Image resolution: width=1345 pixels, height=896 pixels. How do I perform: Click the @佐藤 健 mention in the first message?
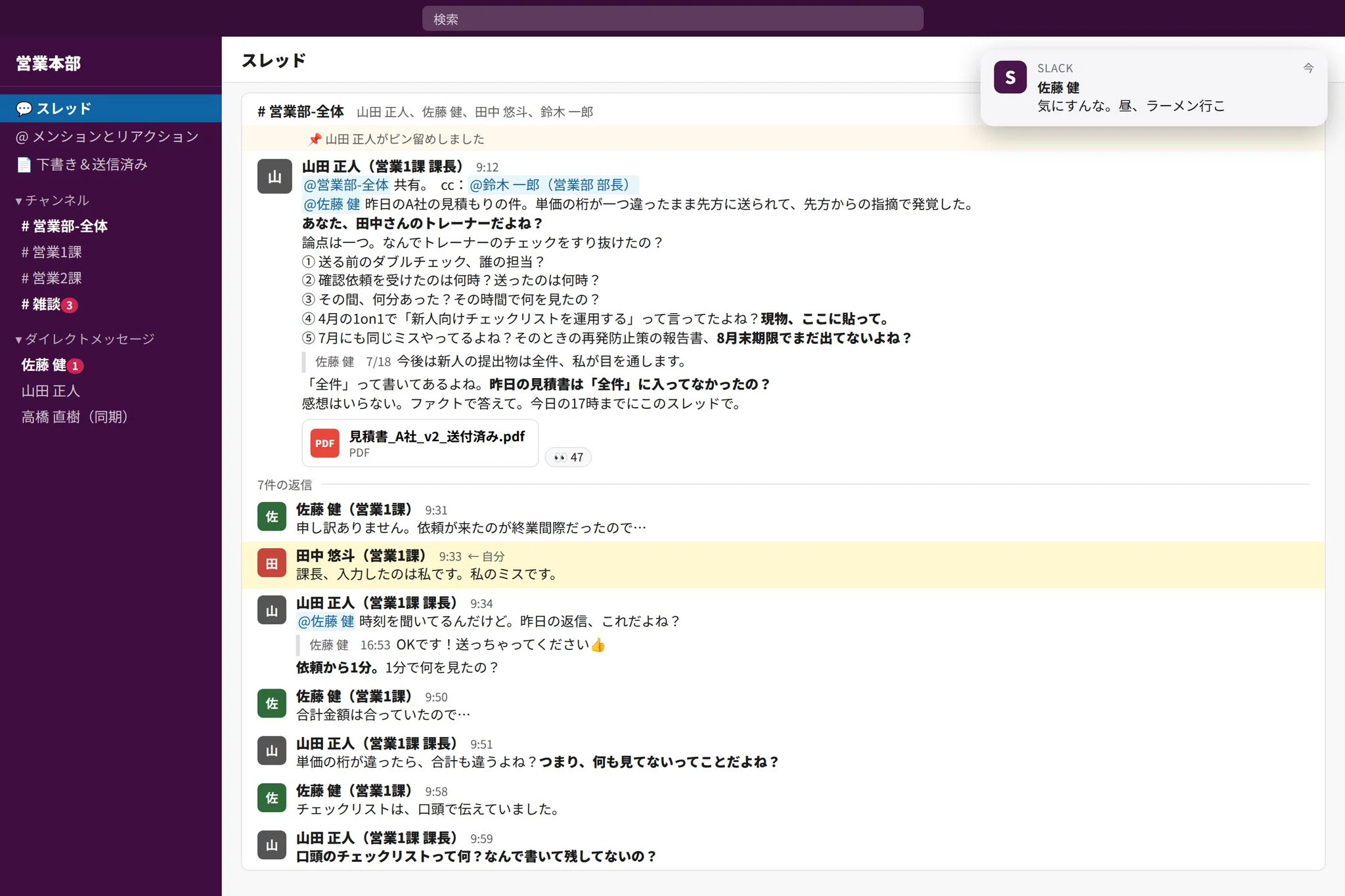331,204
